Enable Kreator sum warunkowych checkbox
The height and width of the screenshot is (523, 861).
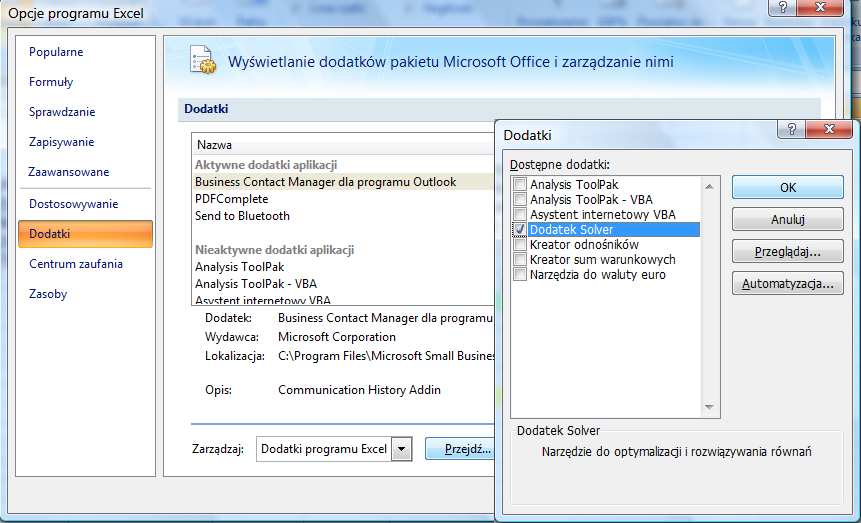click(519, 259)
